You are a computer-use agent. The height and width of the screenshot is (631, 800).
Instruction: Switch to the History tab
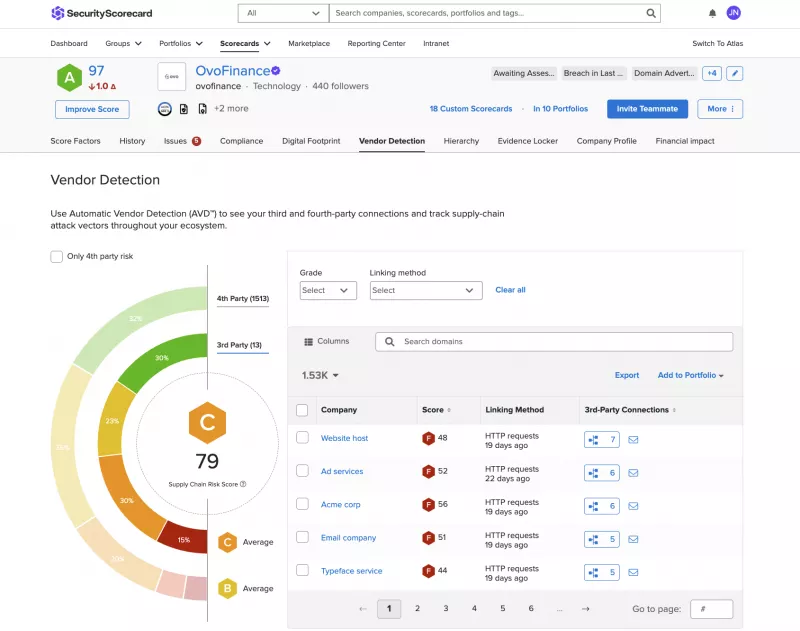[132, 141]
